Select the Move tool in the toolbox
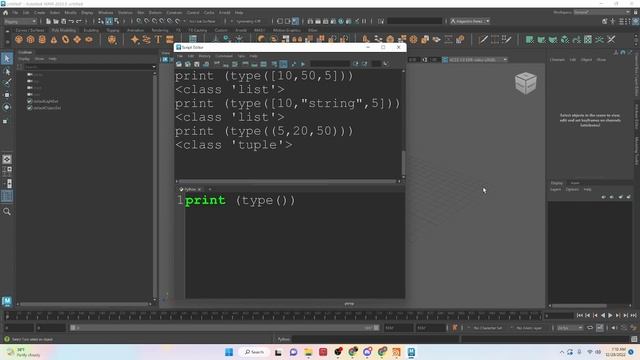This screenshot has width=640, height=360. [7, 95]
